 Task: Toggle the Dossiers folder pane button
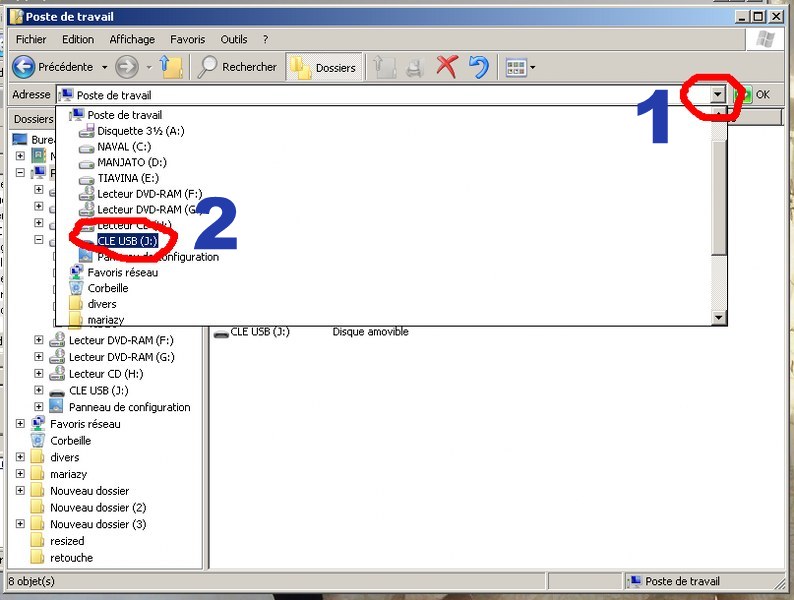coord(324,67)
